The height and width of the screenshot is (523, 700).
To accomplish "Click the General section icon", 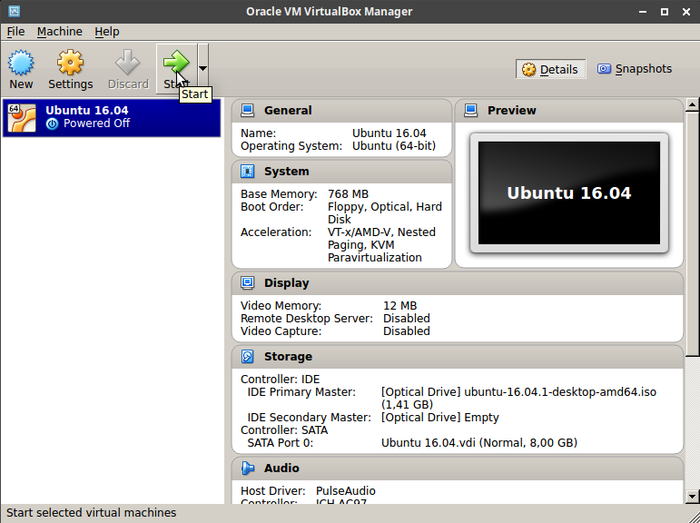I will coord(247,110).
